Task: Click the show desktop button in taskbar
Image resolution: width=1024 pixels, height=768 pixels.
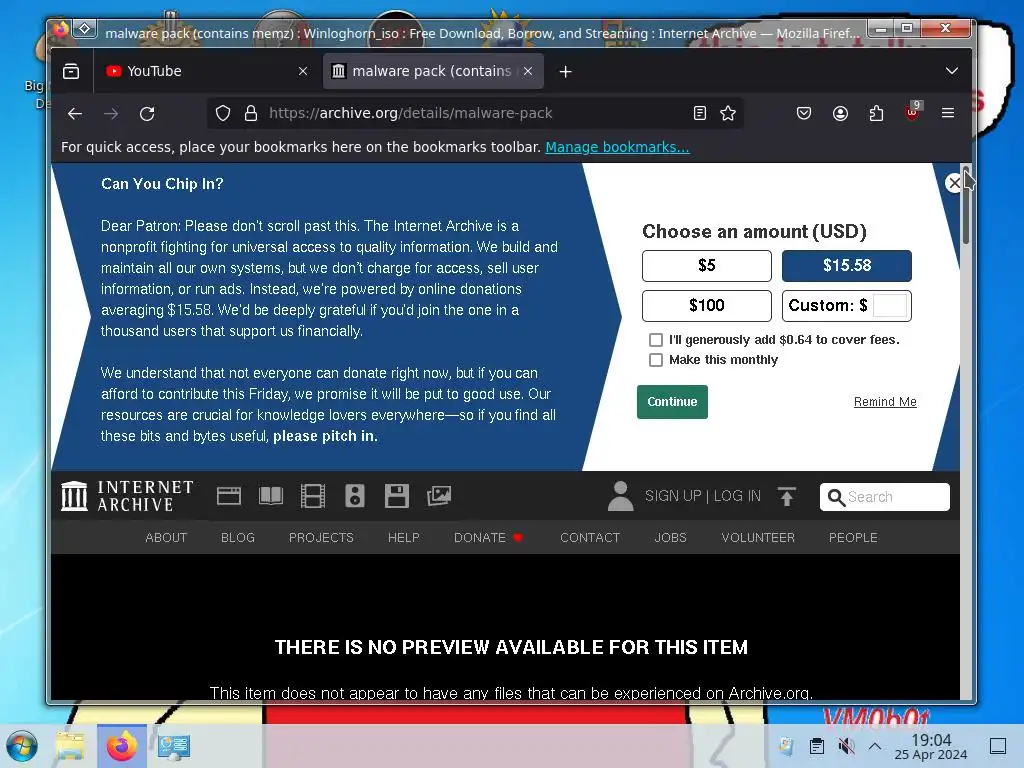Action: click(998, 746)
